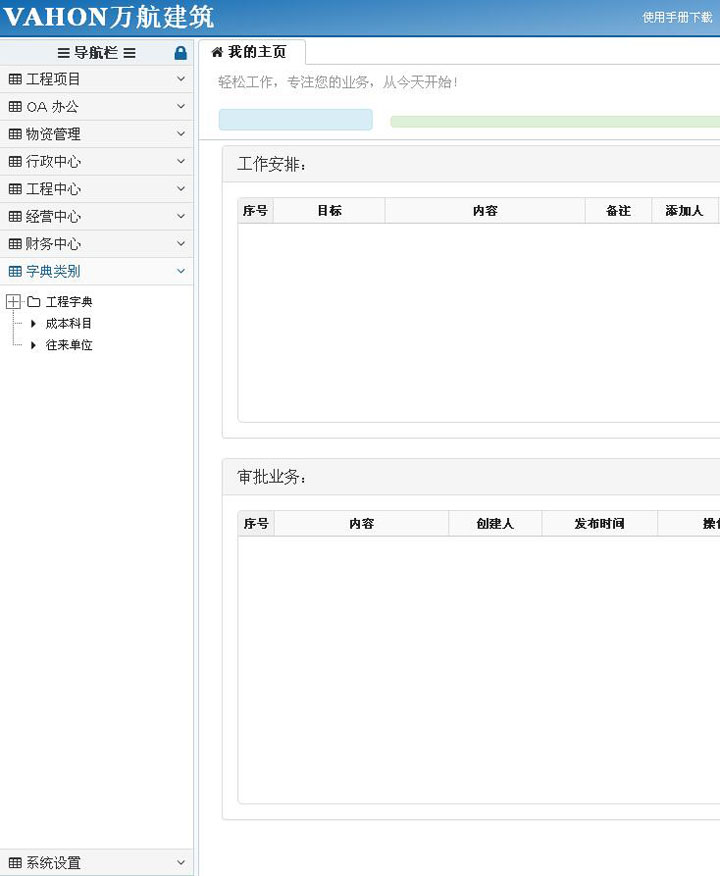Click the grid icon beside 财务中心
The height and width of the screenshot is (876, 720).
tap(15, 244)
